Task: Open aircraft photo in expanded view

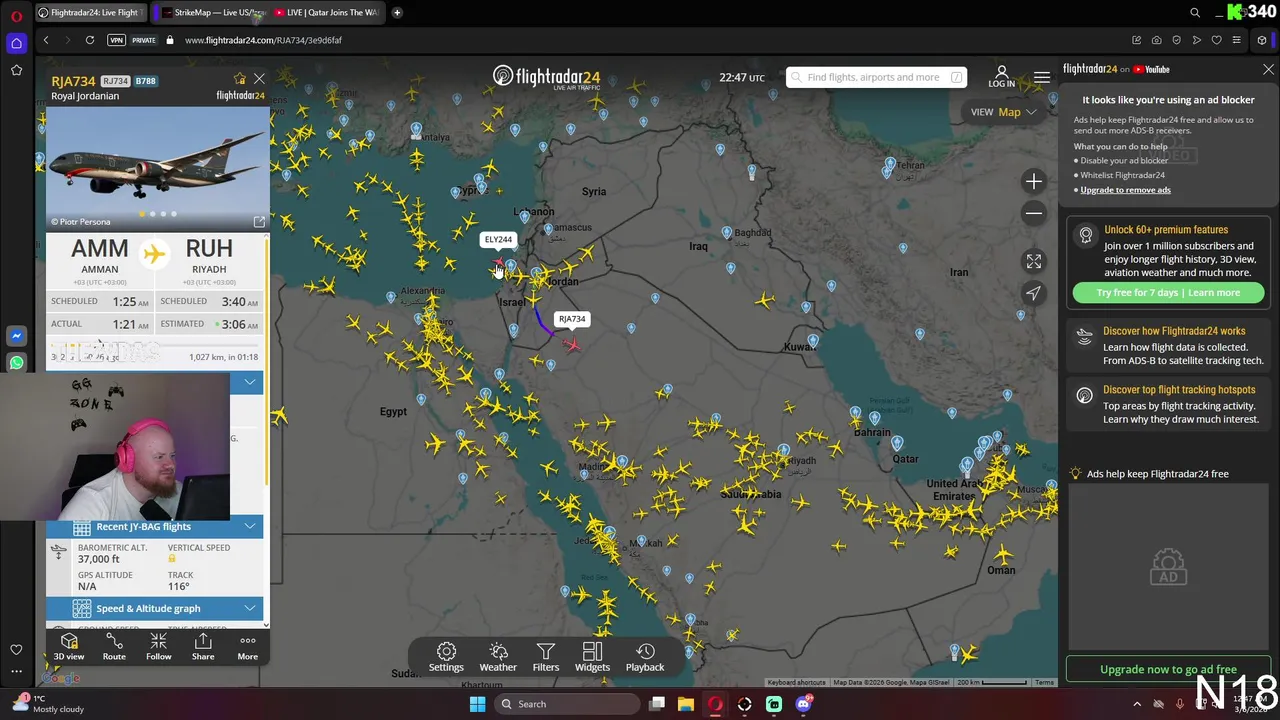Action: (259, 222)
